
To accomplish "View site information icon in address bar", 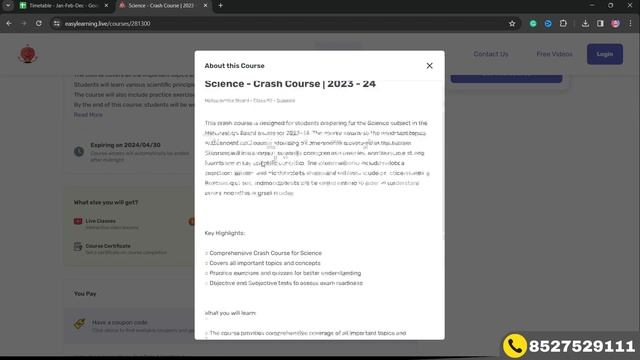I will [57, 24].
